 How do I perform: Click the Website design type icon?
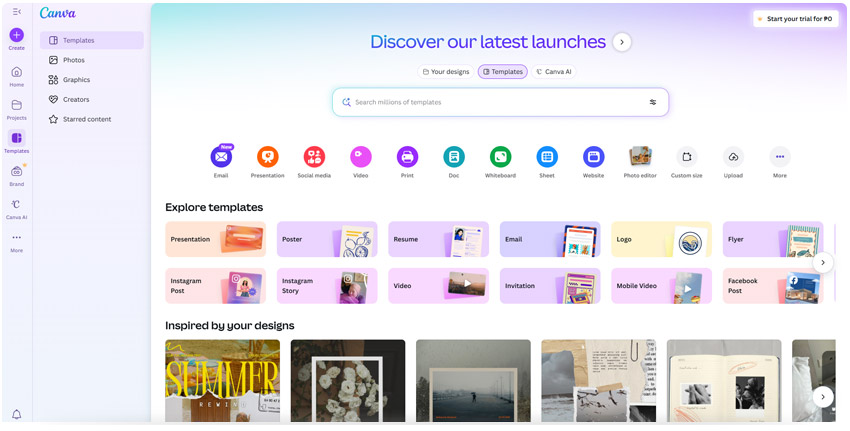(x=594, y=157)
